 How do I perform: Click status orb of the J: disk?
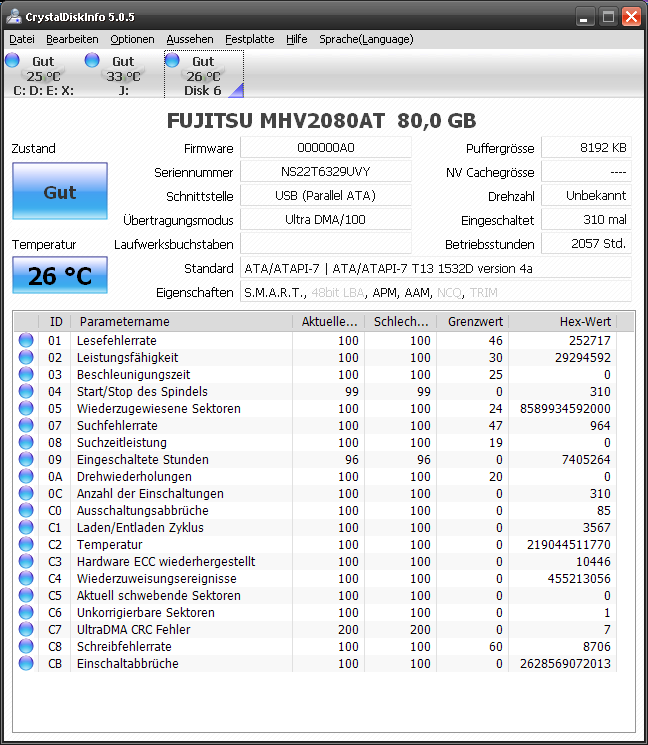click(x=92, y=60)
